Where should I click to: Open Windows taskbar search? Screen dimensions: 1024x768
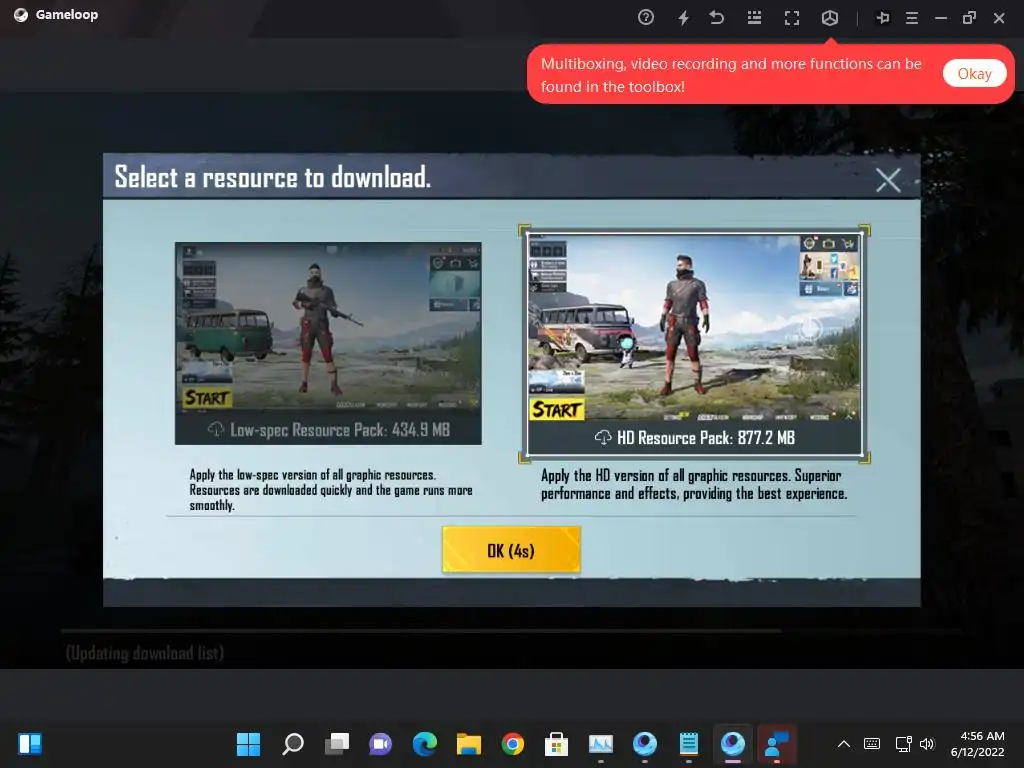tap(293, 744)
